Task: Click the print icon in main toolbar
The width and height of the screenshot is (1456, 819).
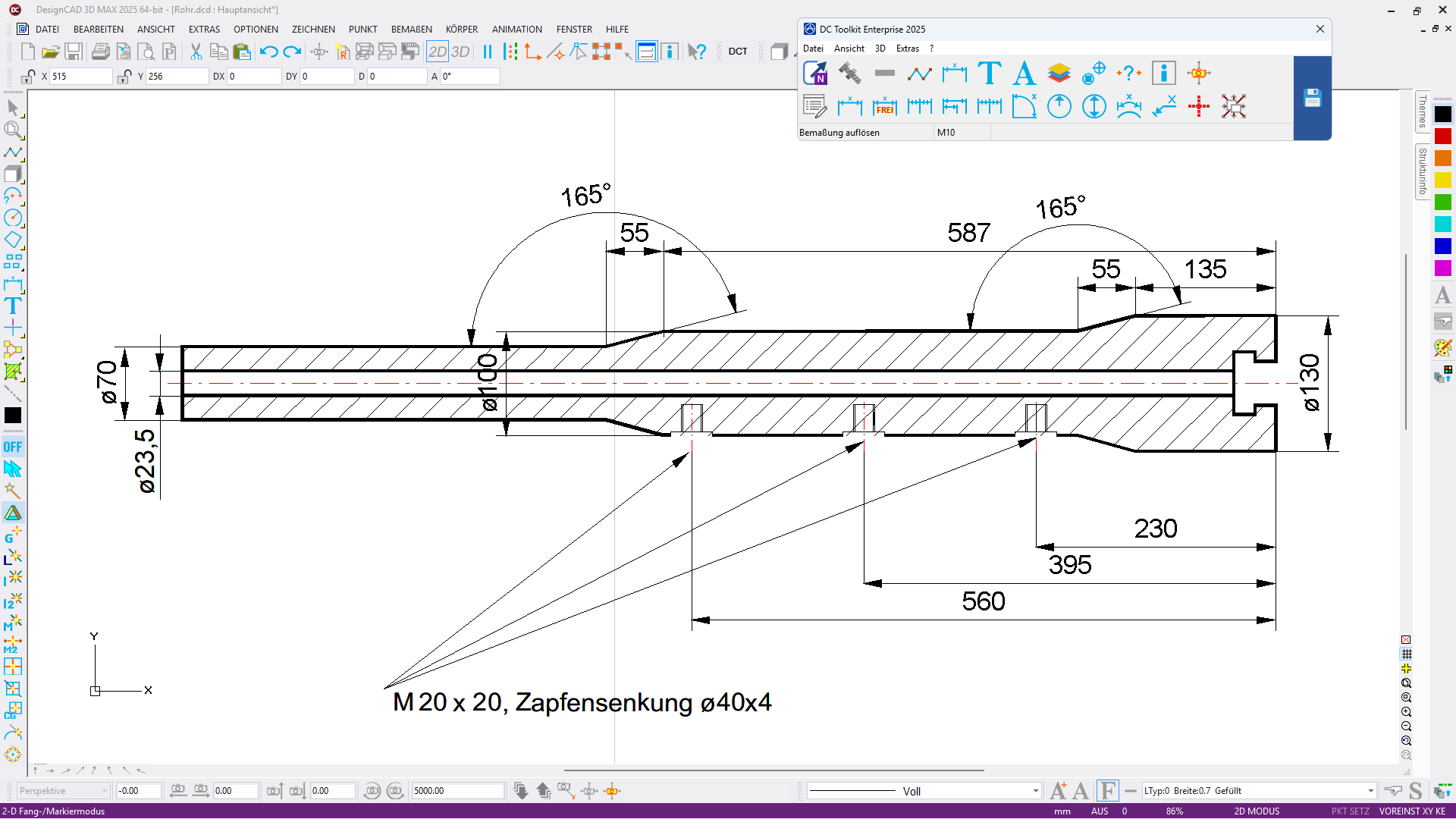Action: pos(100,52)
